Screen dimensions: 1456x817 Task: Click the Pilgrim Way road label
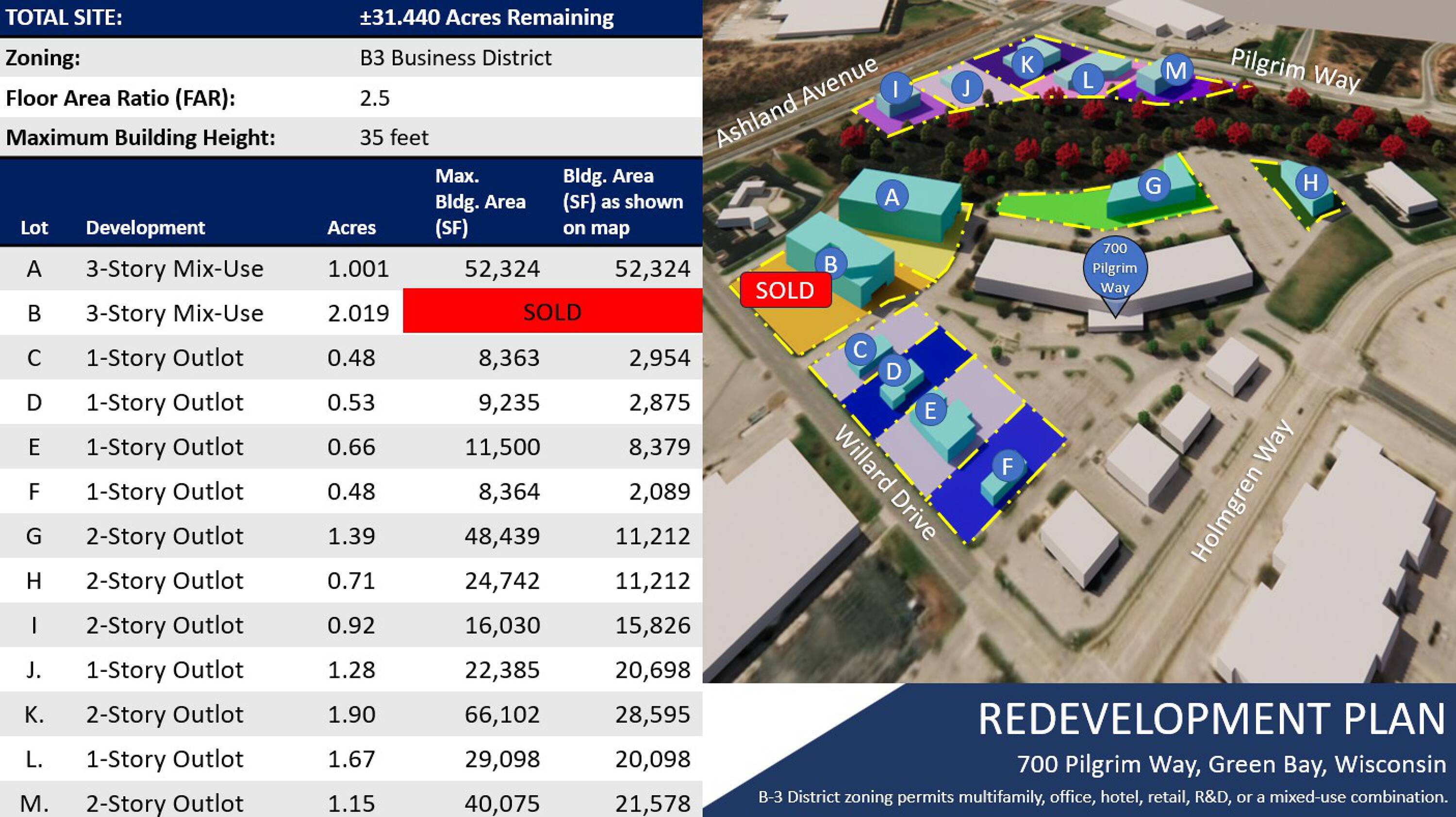click(1295, 70)
